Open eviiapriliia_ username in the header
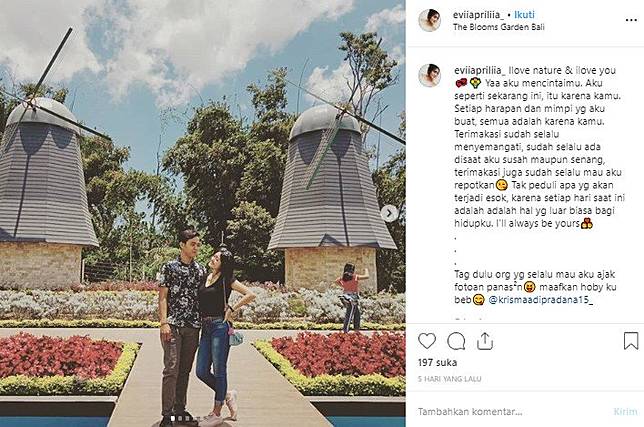This screenshot has width=644, height=427. 478,15
